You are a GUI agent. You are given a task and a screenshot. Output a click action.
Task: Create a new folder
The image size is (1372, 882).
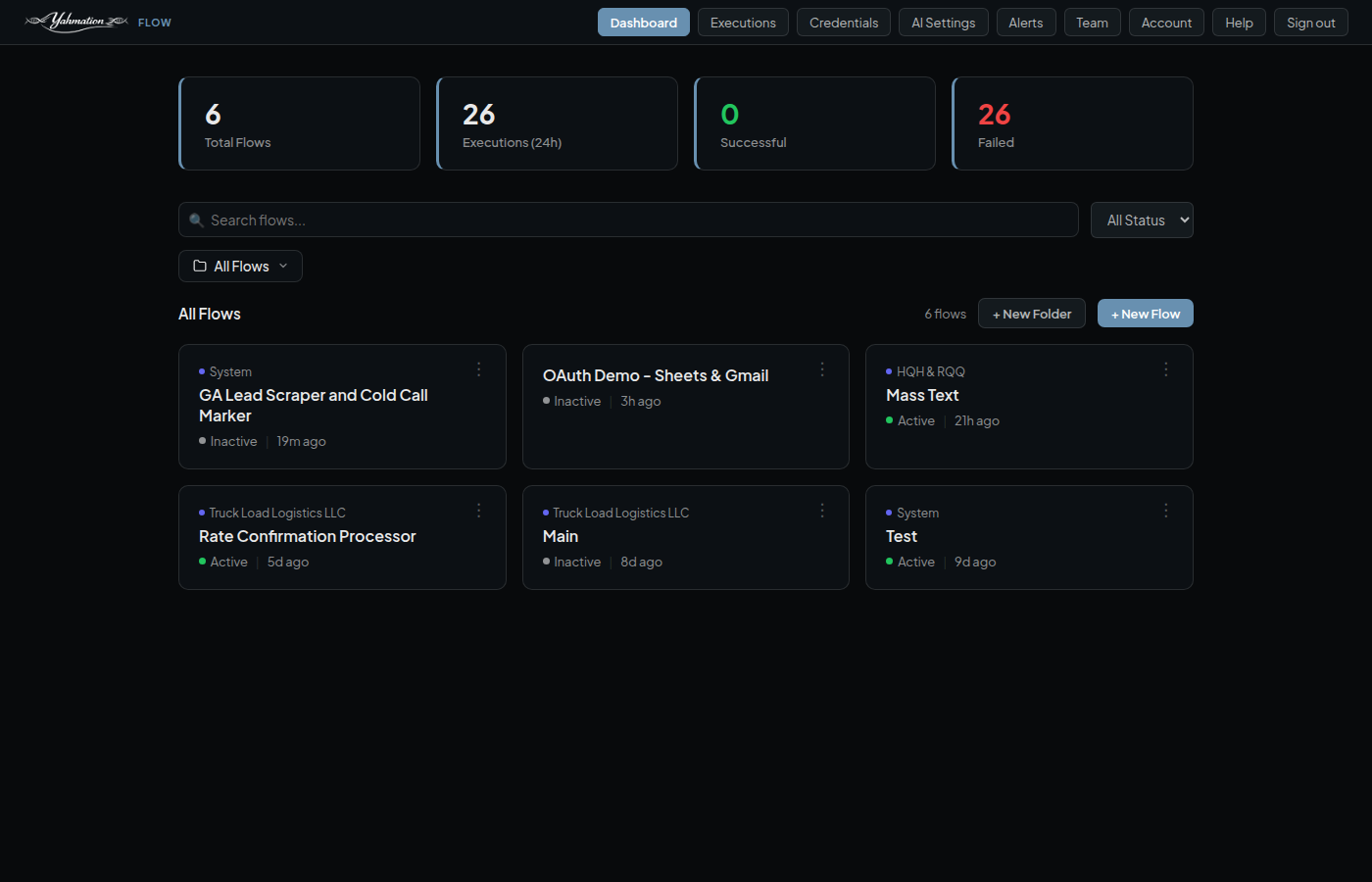pos(1032,314)
